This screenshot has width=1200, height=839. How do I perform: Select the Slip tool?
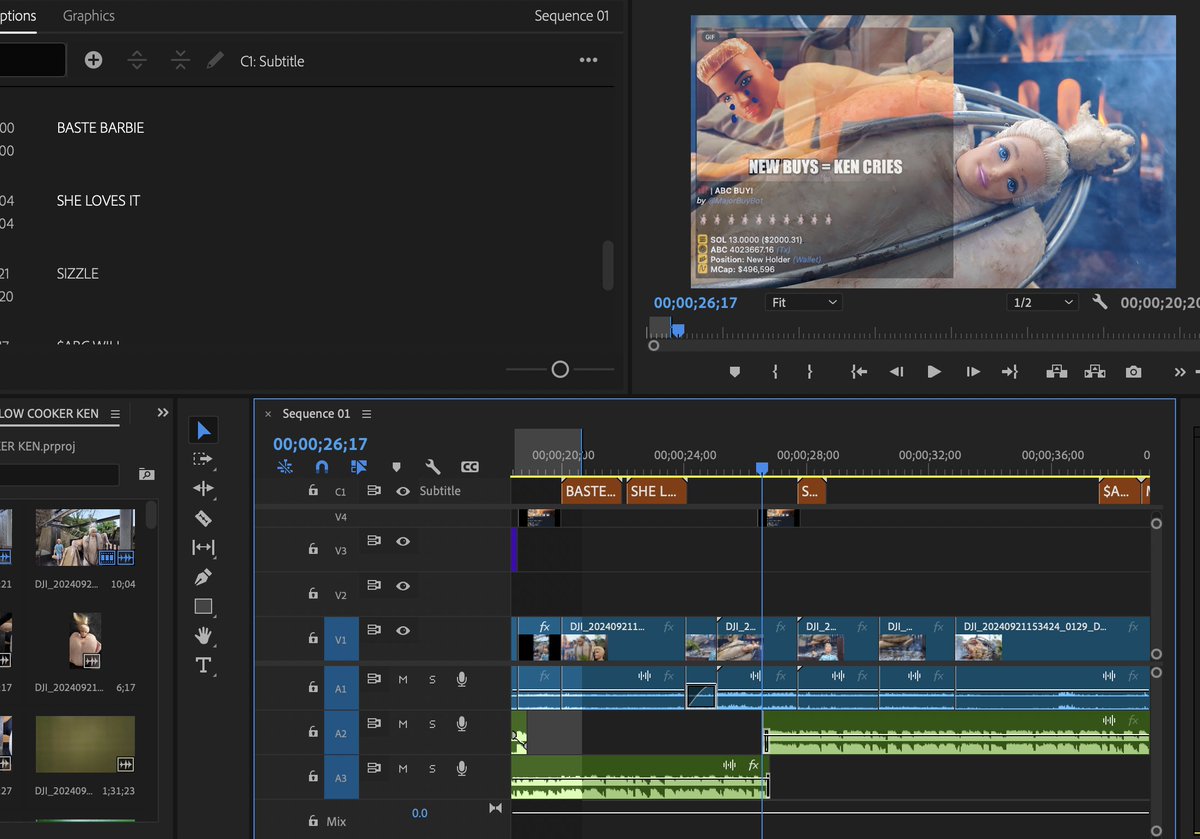tap(203, 547)
